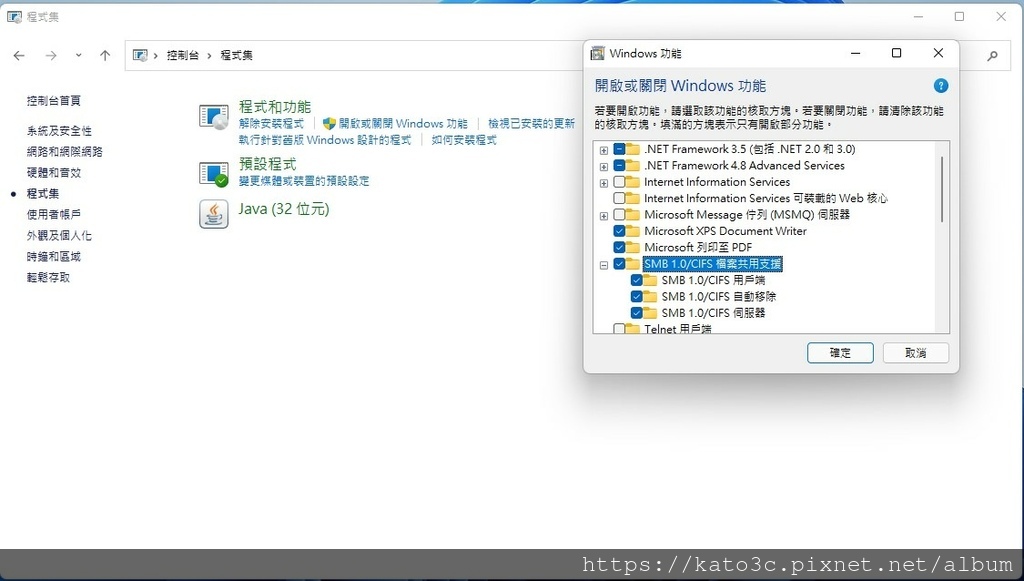
Task: Click the search magnifier in Control Panel window
Action: click(x=992, y=56)
